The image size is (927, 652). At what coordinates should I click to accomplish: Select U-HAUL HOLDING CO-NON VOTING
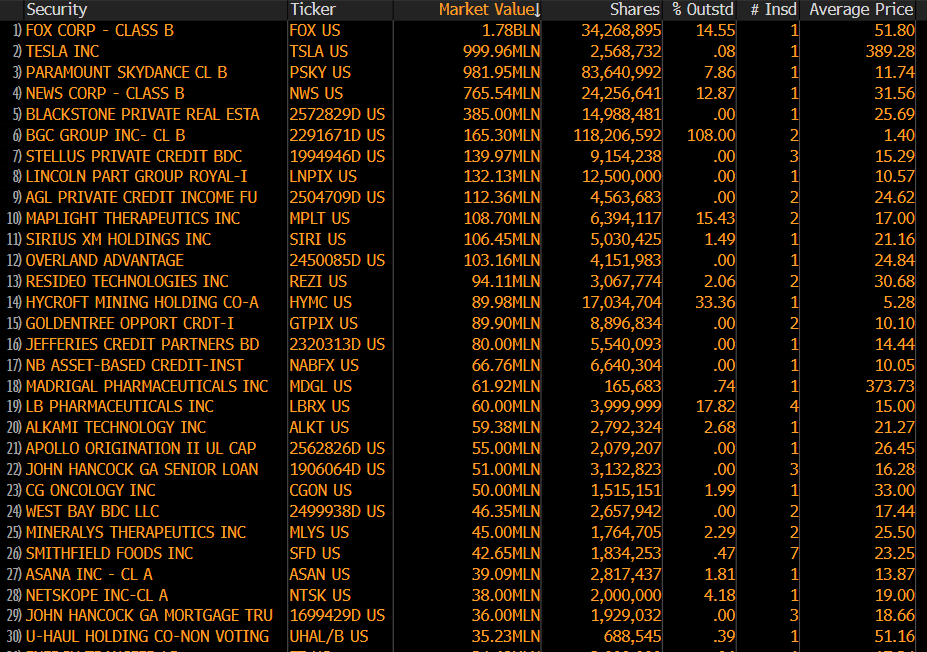pos(148,637)
